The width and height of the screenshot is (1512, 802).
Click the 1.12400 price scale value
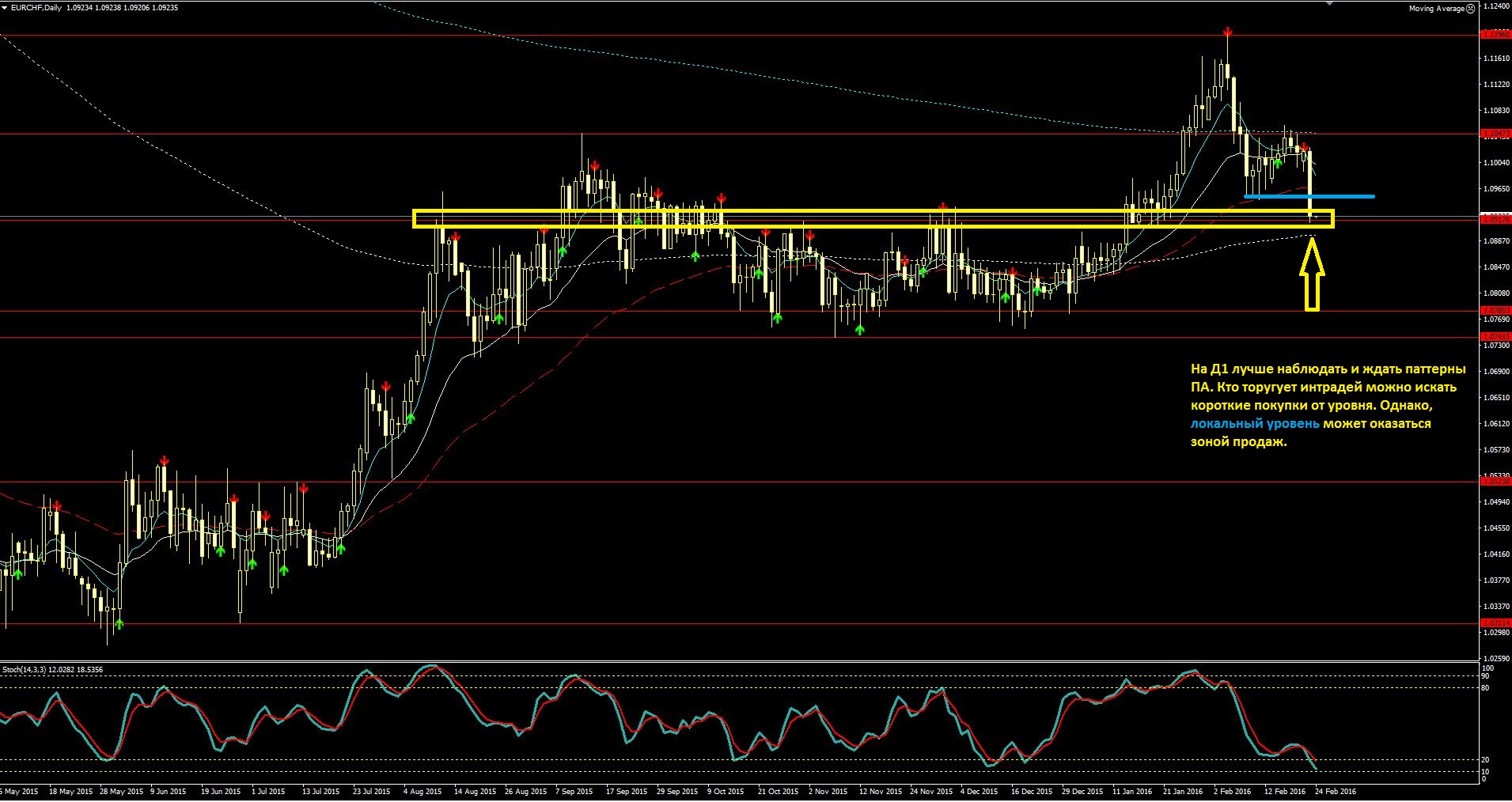pyautogui.click(x=1496, y=6)
